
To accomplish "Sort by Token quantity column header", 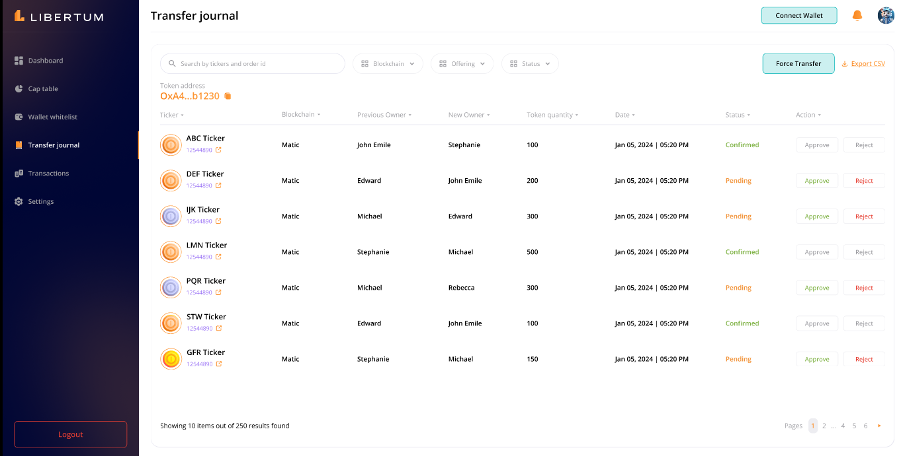I will [552, 115].
